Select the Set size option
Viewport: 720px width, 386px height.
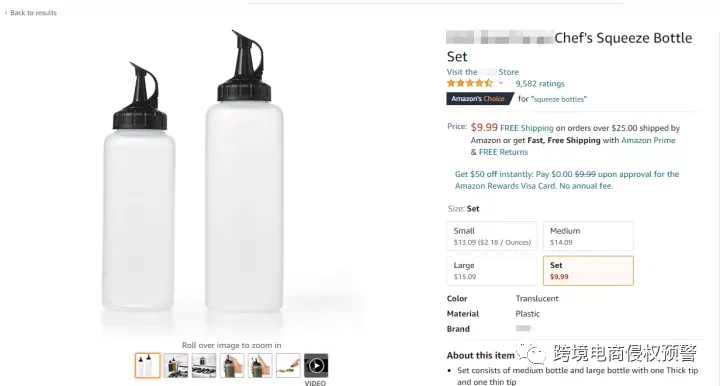[x=588, y=270]
